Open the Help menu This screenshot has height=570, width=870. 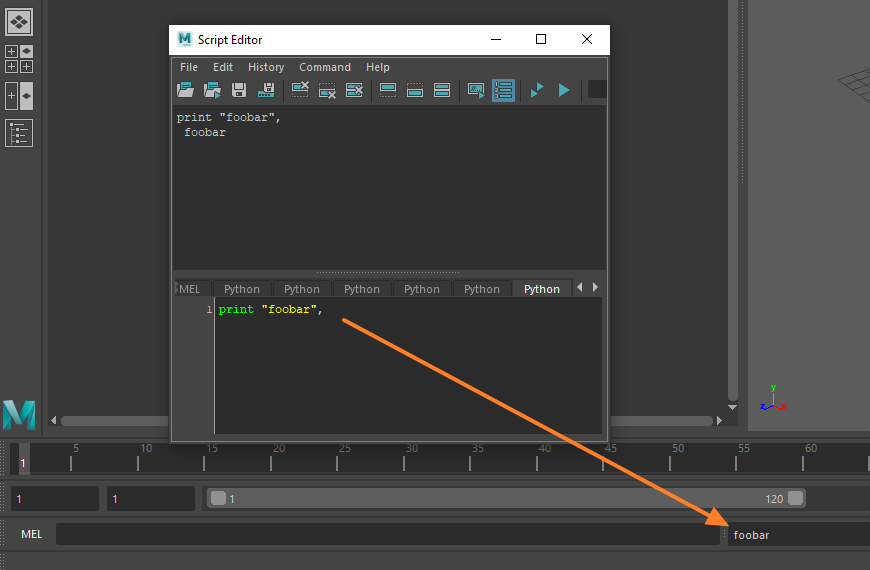point(378,67)
